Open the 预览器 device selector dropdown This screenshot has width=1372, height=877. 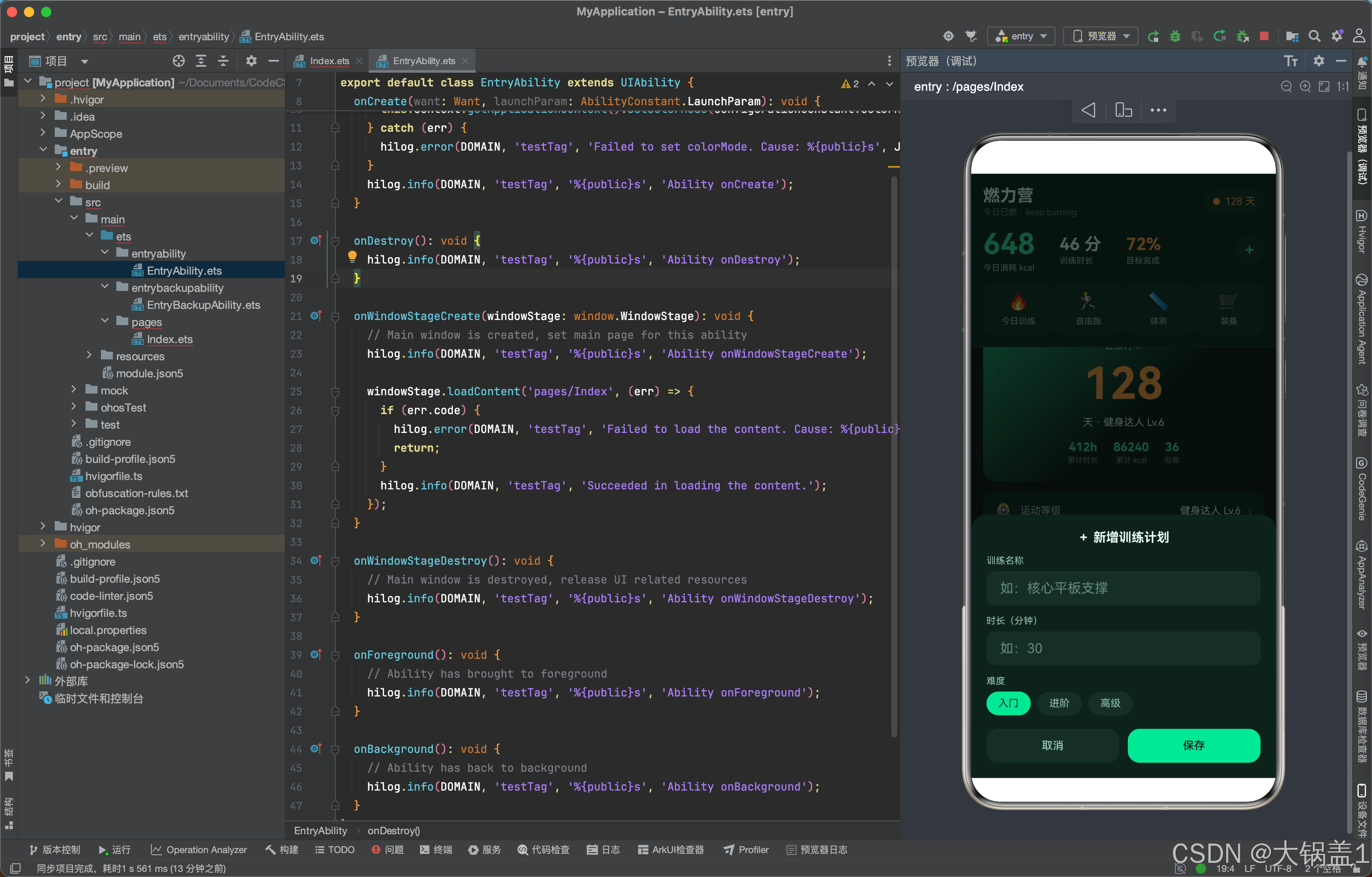[1101, 36]
